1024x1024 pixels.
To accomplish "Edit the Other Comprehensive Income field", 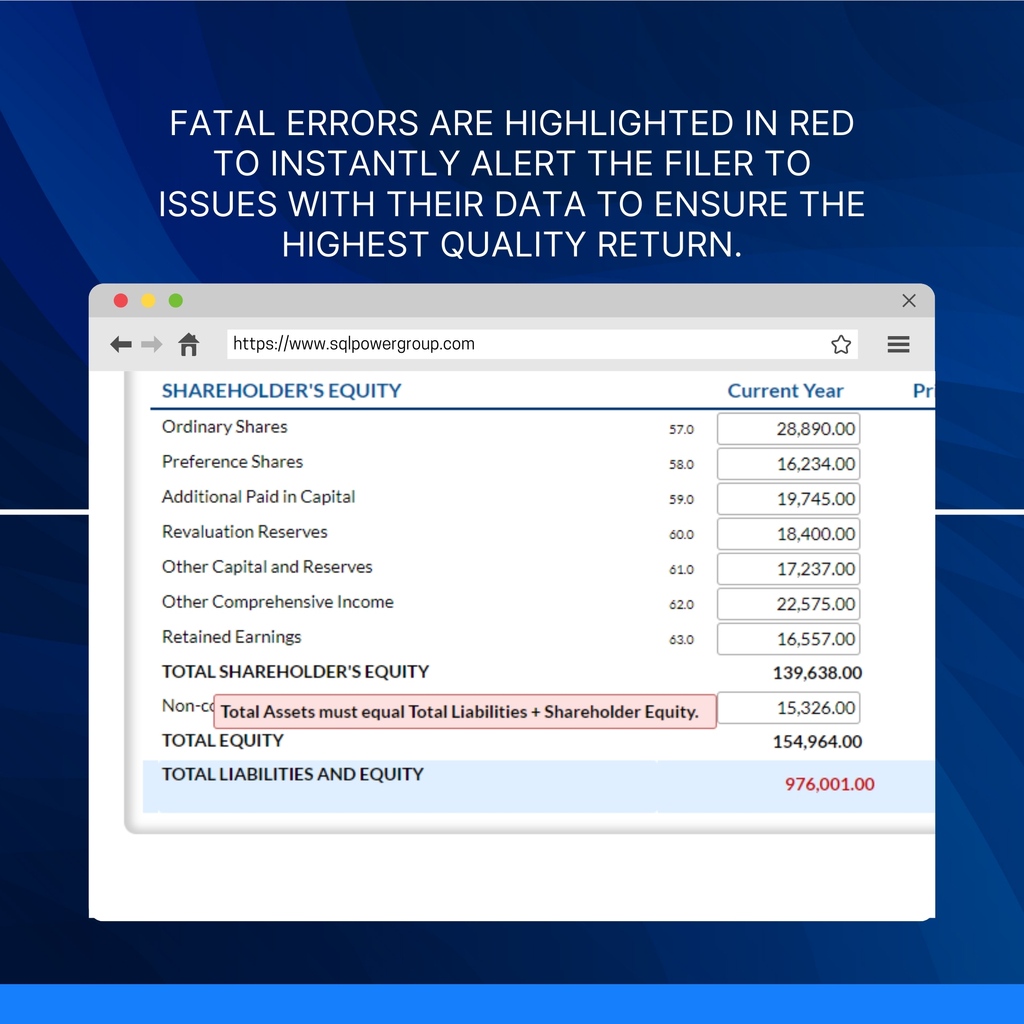I will coord(788,604).
